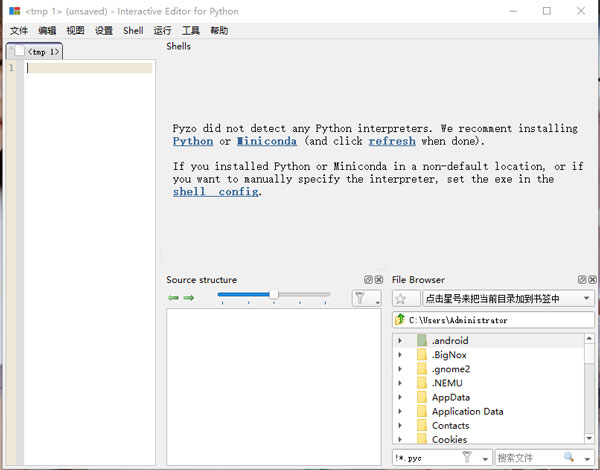The image size is (600, 470).
Task: Expand the AppData folder tree node
Action: coord(400,397)
